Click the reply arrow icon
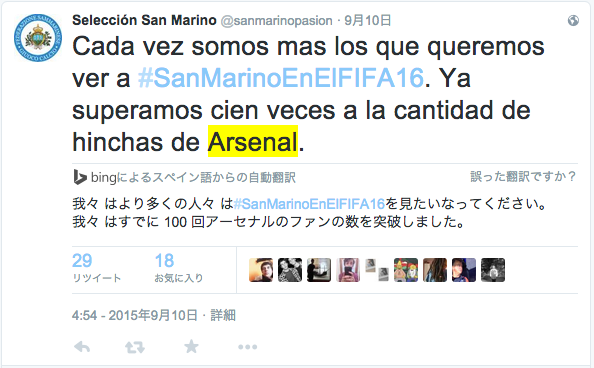The width and height of the screenshot is (594, 368). (x=82, y=346)
